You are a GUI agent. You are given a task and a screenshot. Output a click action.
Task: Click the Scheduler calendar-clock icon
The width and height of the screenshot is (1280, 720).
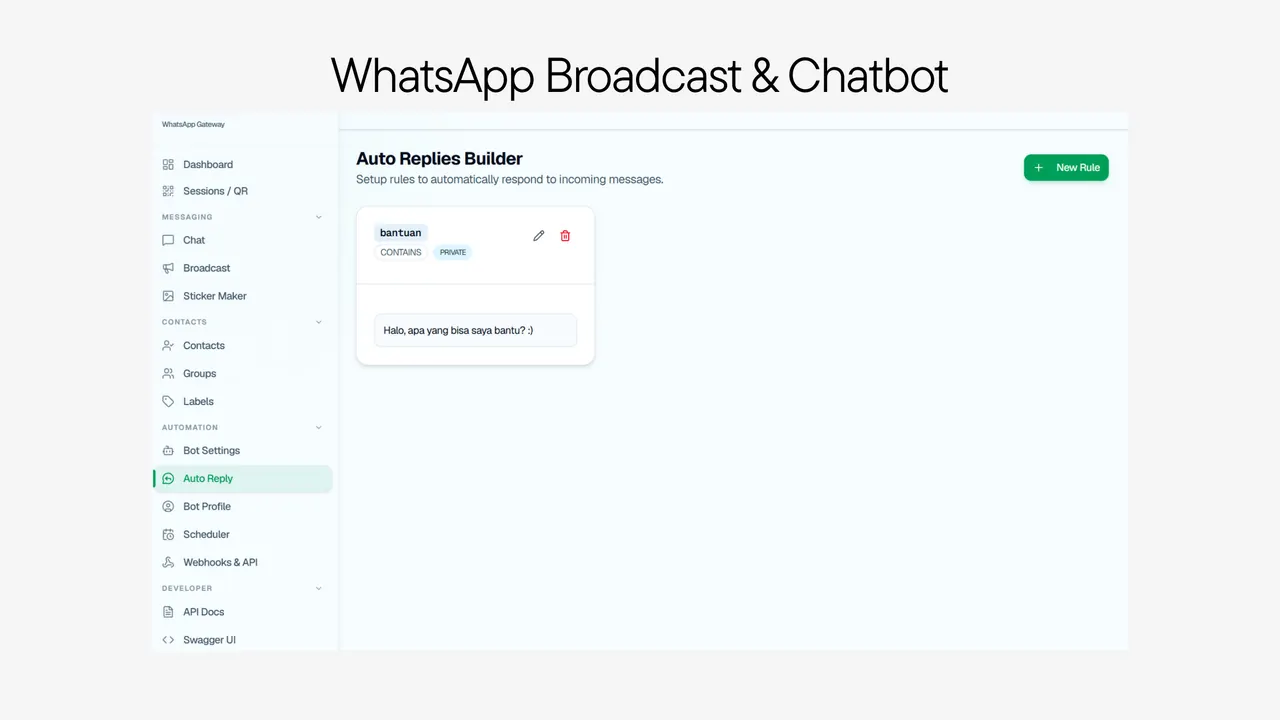point(168,534)
